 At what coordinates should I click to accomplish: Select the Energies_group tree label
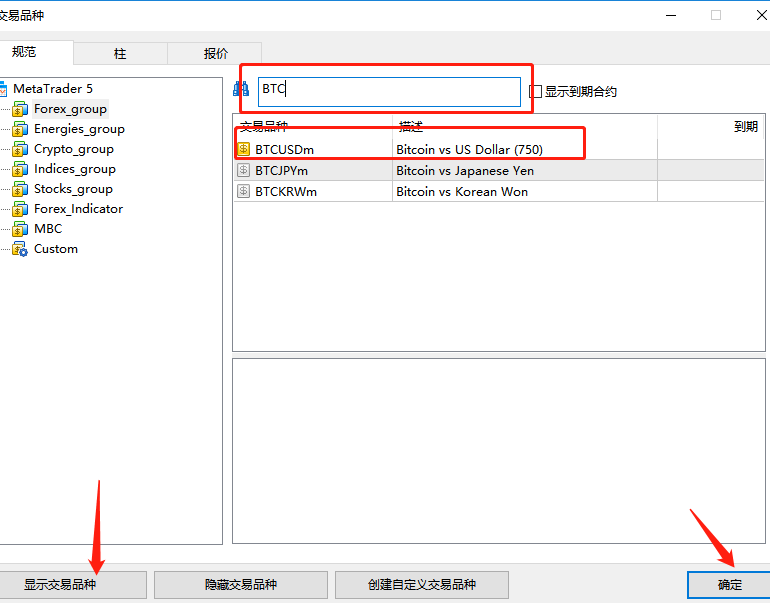79,129
